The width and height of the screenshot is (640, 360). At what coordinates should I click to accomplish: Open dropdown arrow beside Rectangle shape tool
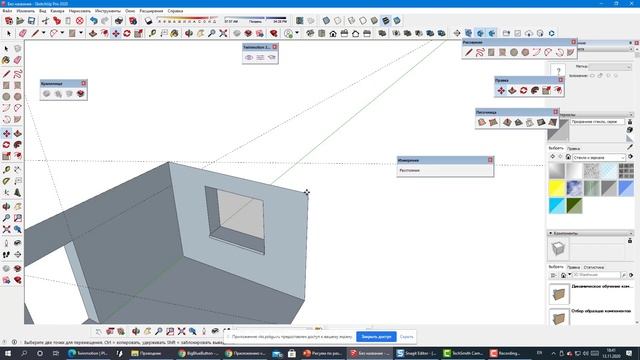(x=81, y=33)
